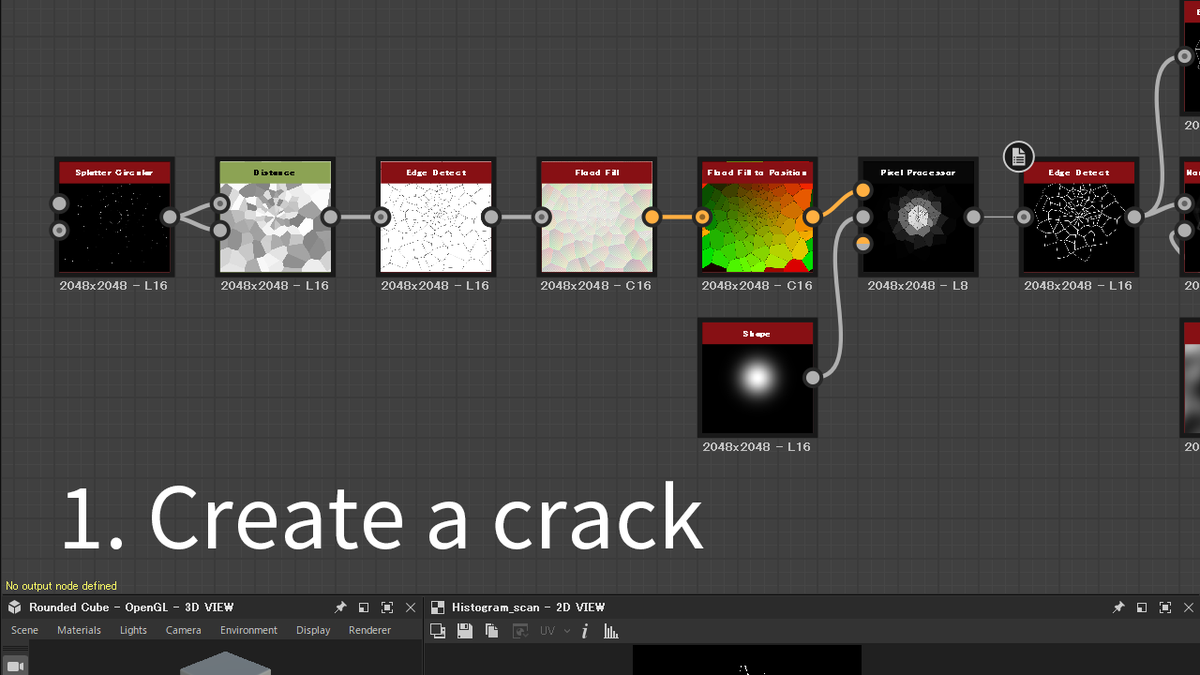Maximize the 2D VIEW panel
1200x675 pixels.
pos(1165,607)
